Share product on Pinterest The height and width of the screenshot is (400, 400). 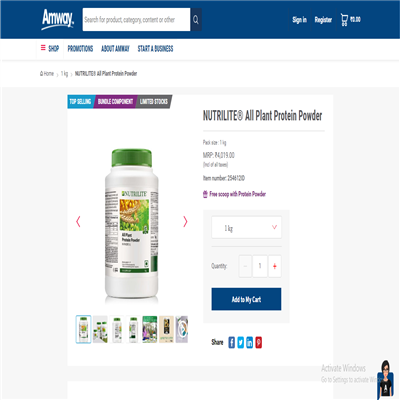(x=259, y=342)
